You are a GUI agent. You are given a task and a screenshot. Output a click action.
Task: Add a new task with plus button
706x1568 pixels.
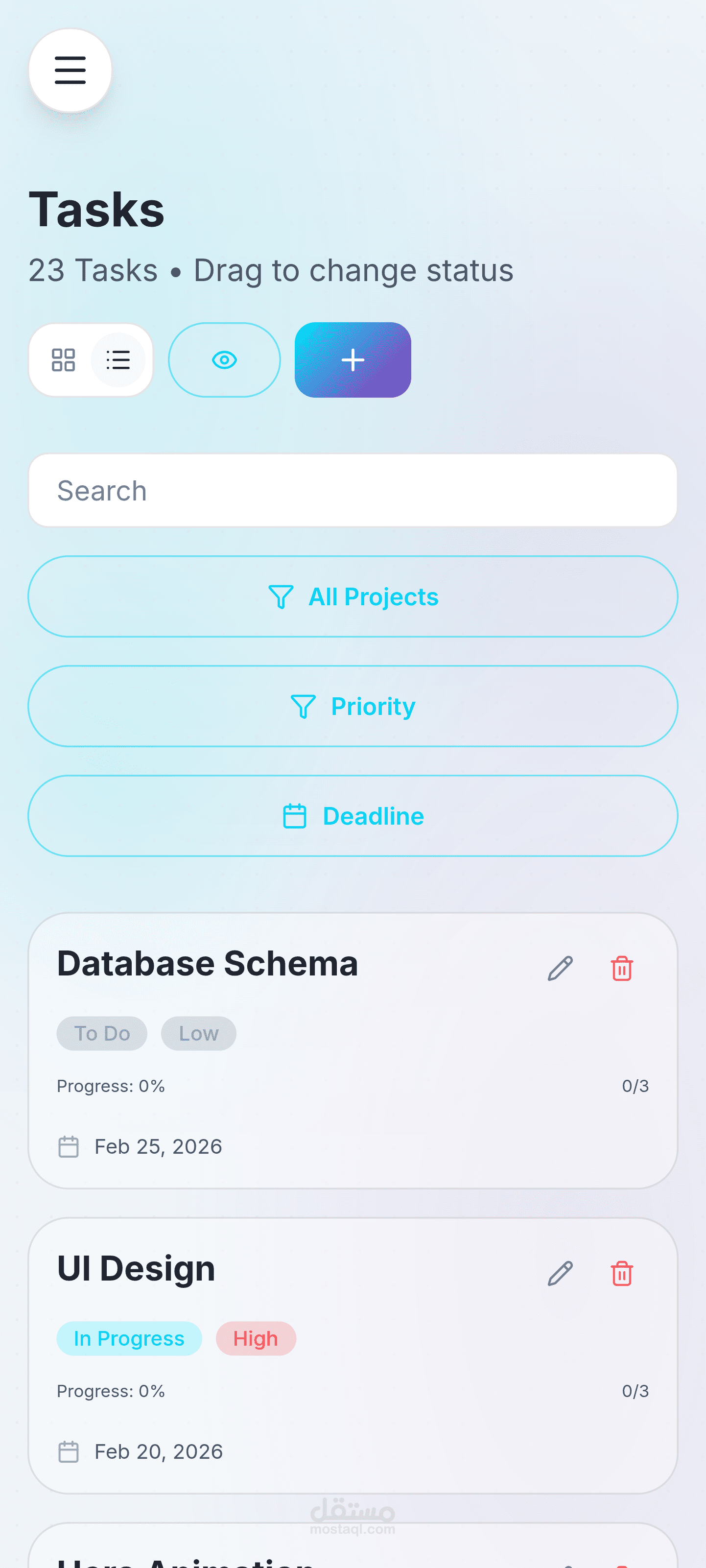353,360
